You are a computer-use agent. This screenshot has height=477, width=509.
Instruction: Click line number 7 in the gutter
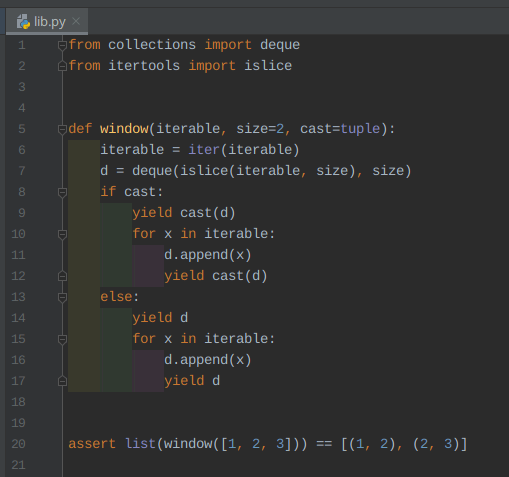22,171
